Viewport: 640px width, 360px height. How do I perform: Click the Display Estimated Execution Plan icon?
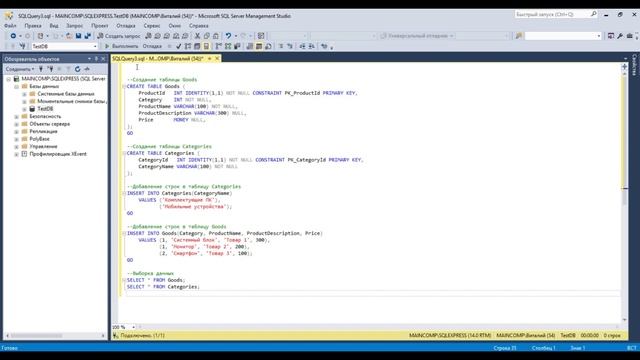point(188,46)
